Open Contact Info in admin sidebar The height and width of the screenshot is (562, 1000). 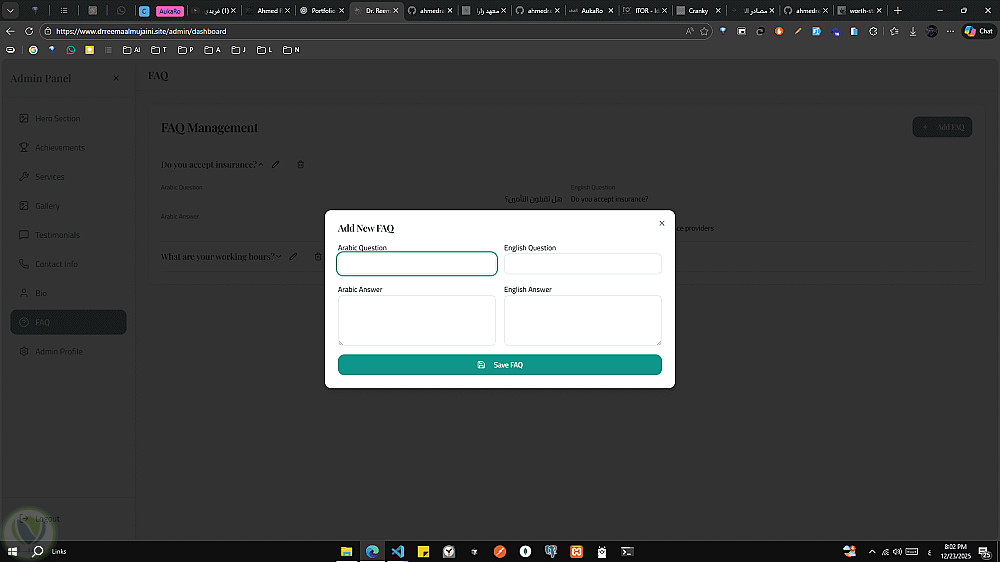[x=68, y=264]
